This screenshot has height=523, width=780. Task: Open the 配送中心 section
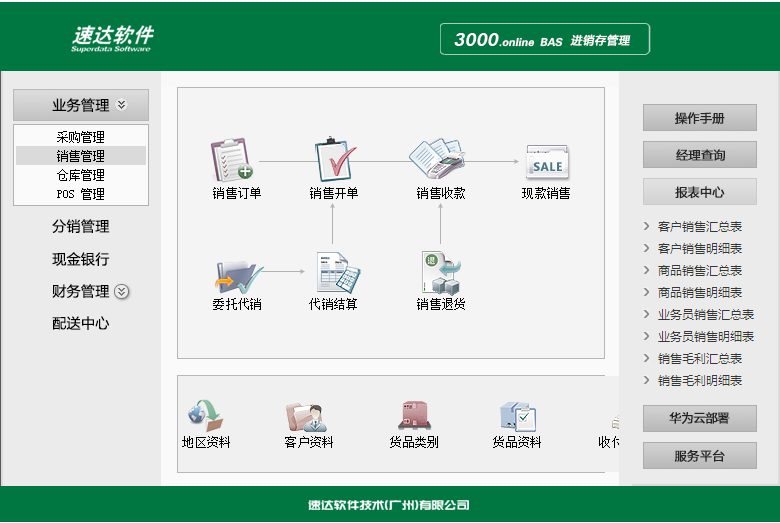point(81,323)
